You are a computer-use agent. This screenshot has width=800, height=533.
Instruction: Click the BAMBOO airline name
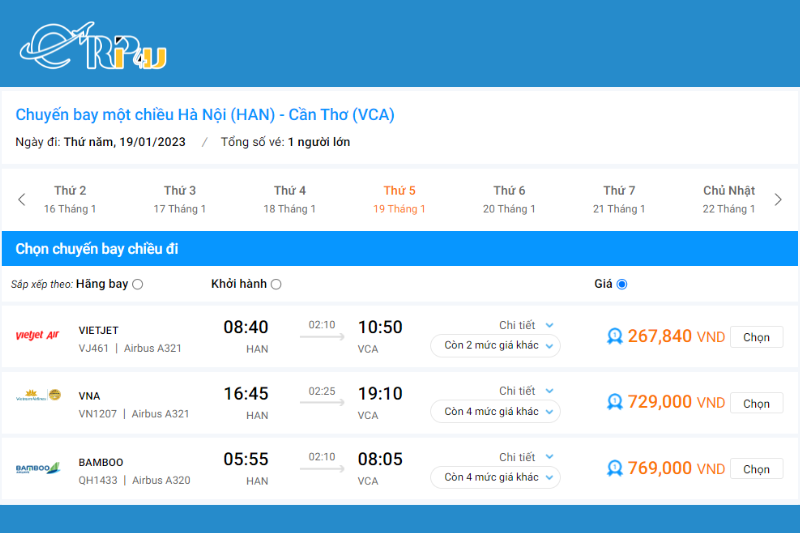pos(101,462)
